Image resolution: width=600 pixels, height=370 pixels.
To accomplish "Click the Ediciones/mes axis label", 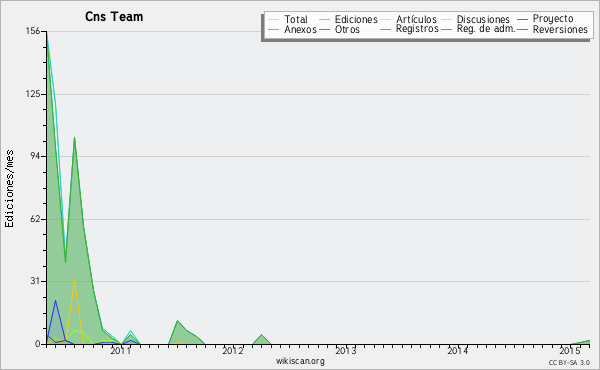I will (x=9, y=189).
